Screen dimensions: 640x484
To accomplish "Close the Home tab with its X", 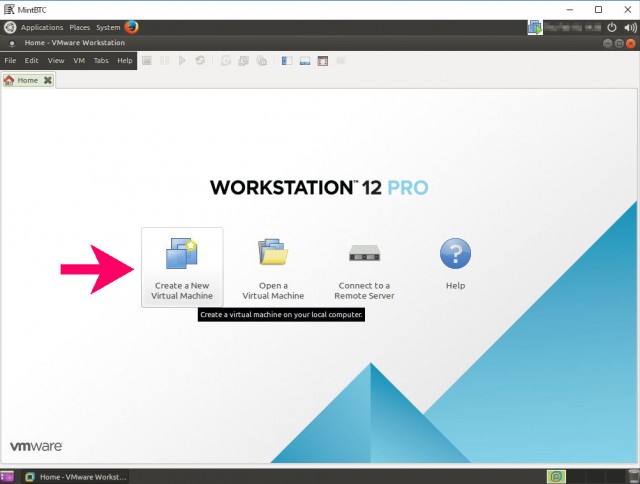I will click(x=48, y=80).
